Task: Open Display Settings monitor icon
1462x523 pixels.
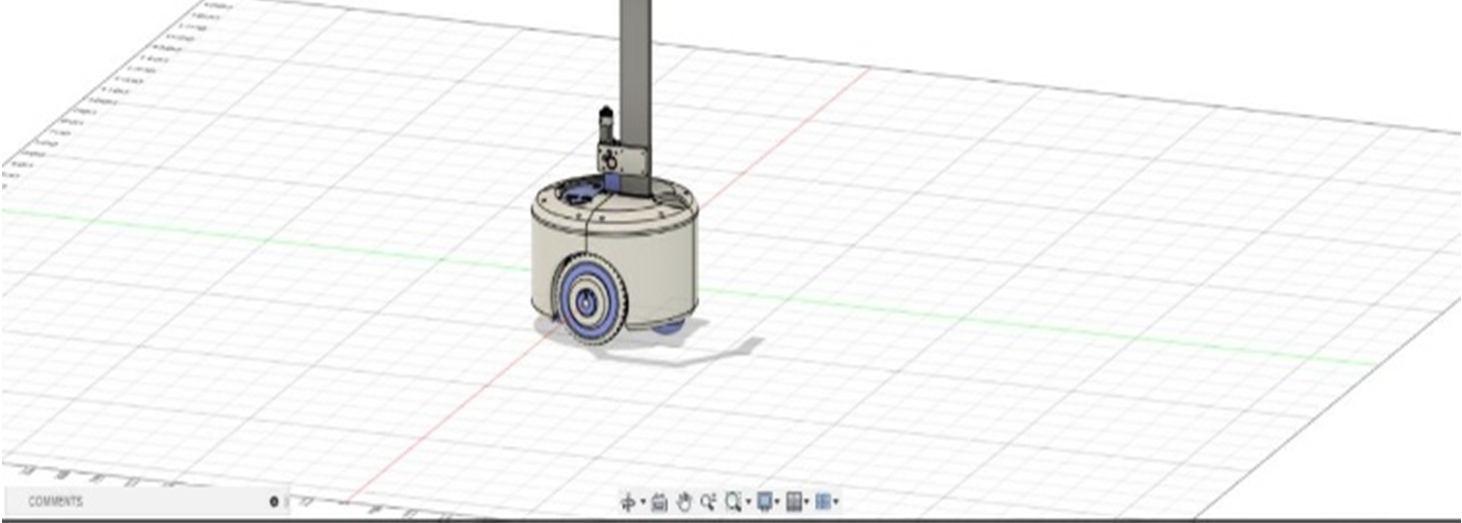Action: [765, 502]
